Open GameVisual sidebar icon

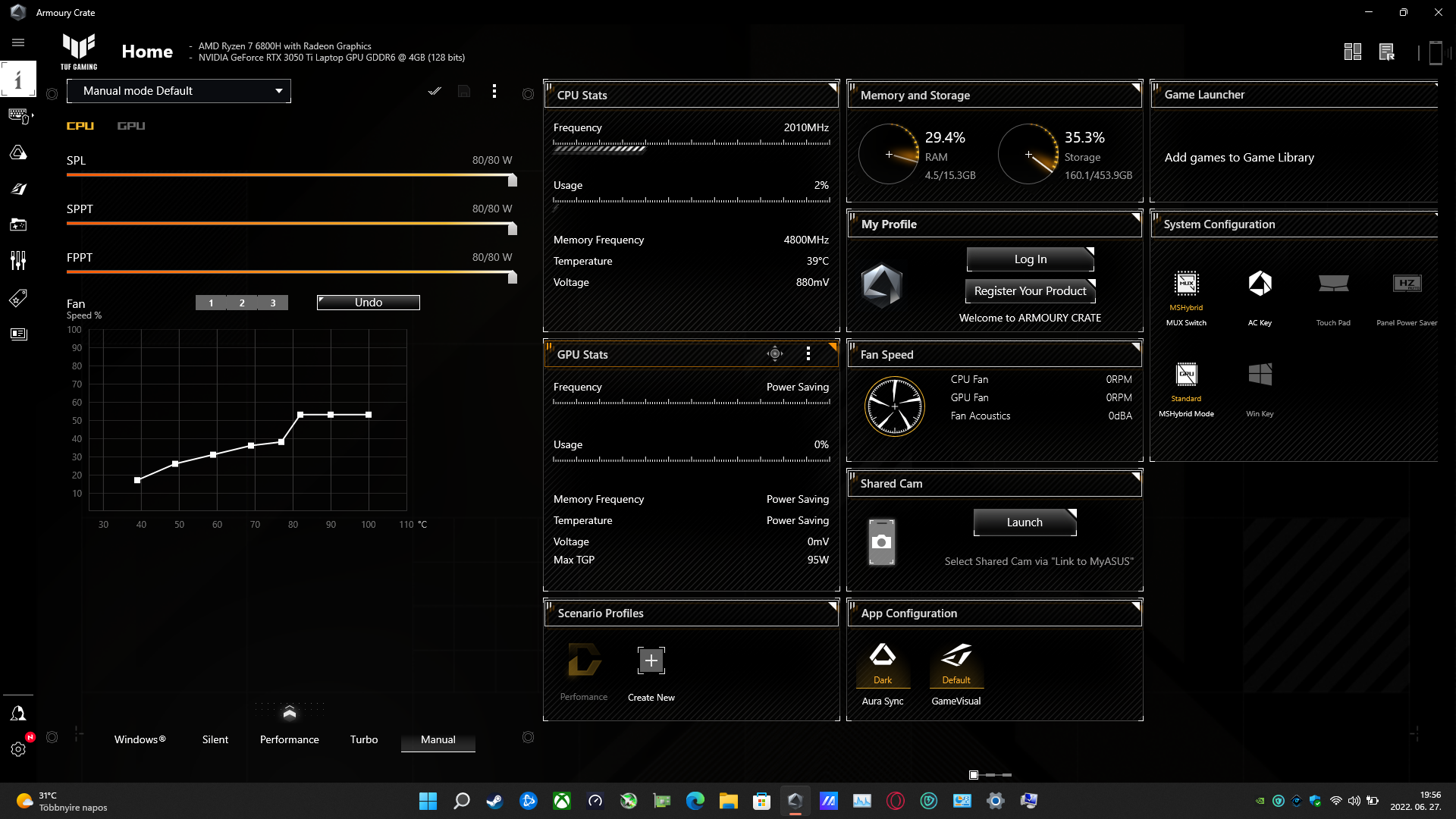18,189
